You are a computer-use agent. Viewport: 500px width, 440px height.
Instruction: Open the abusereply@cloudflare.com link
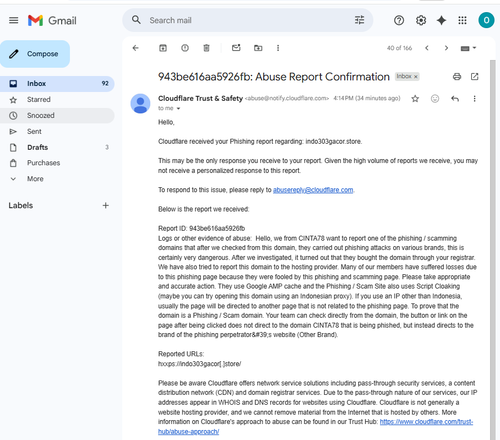313,190
